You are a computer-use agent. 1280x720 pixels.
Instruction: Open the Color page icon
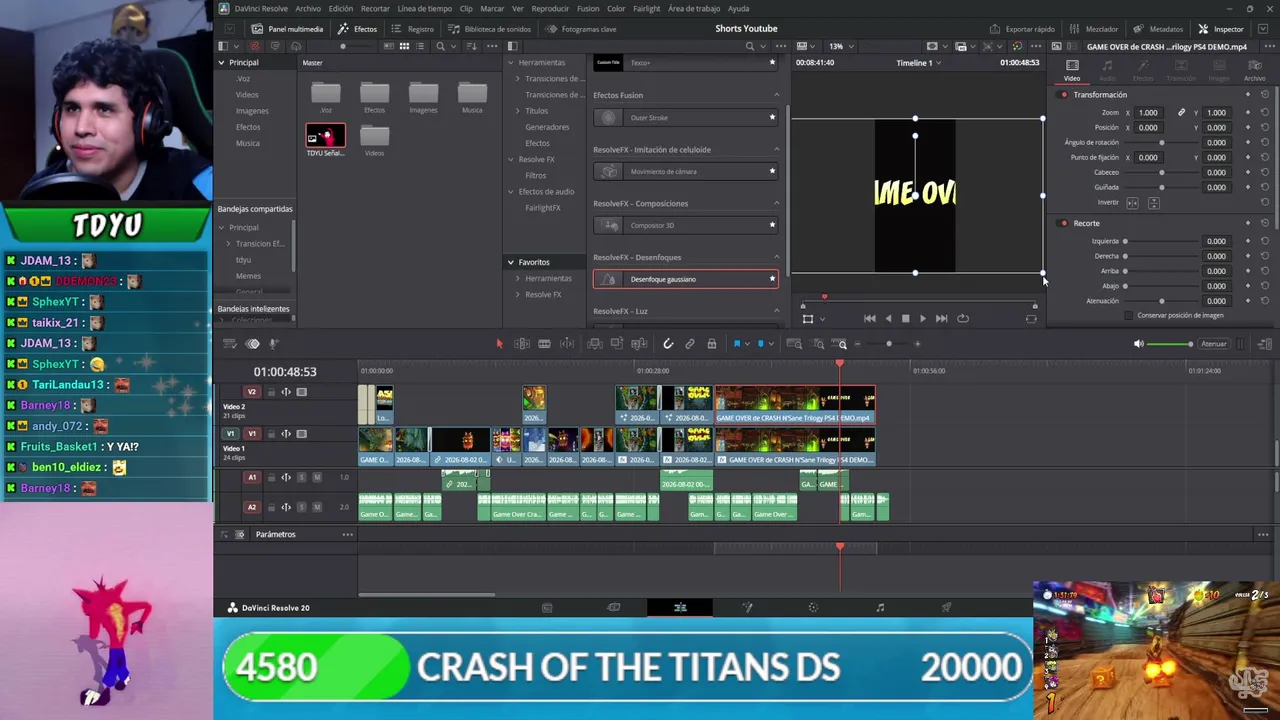(813, 607)
